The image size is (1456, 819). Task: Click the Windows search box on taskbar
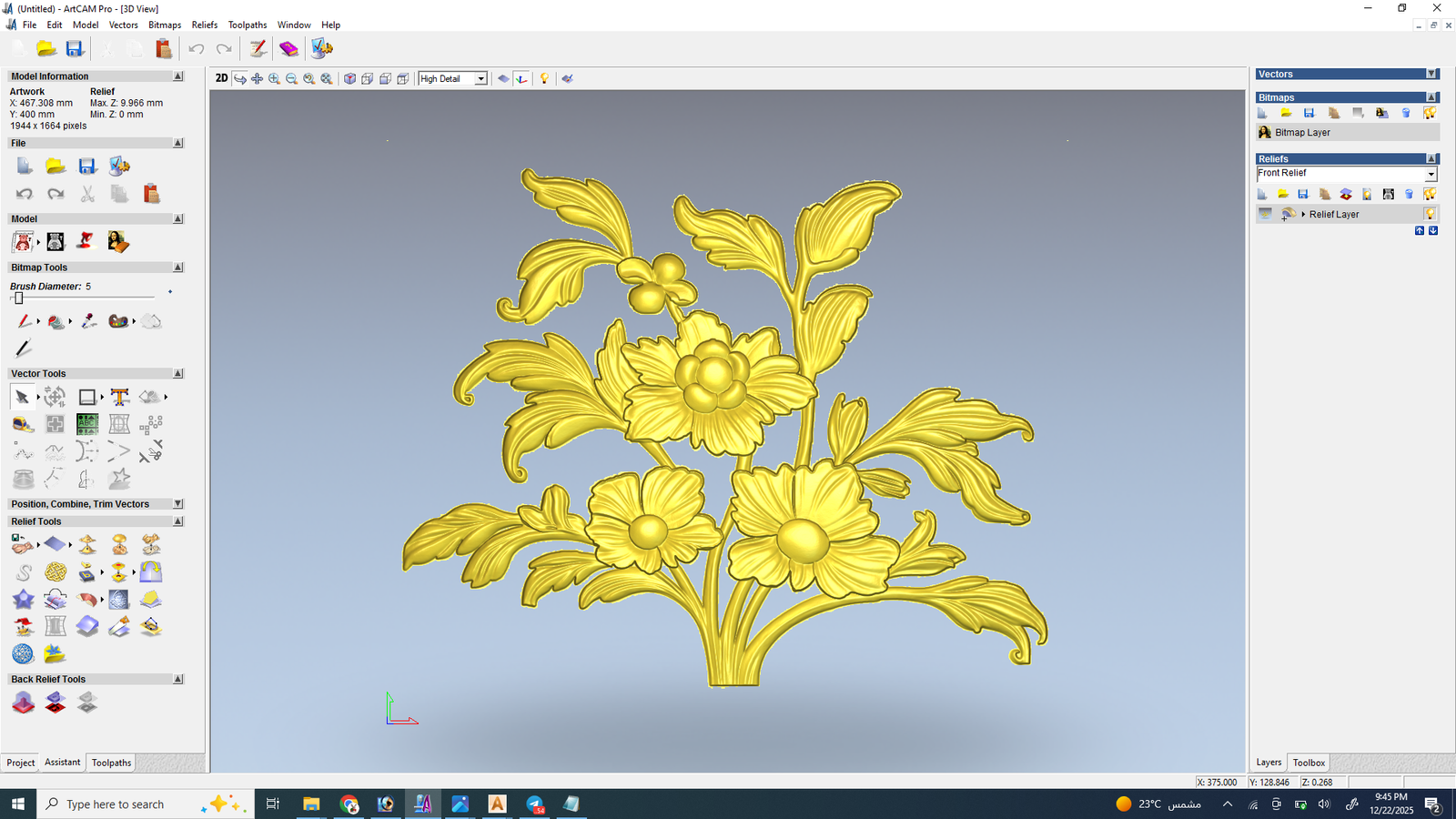[116, 804]
